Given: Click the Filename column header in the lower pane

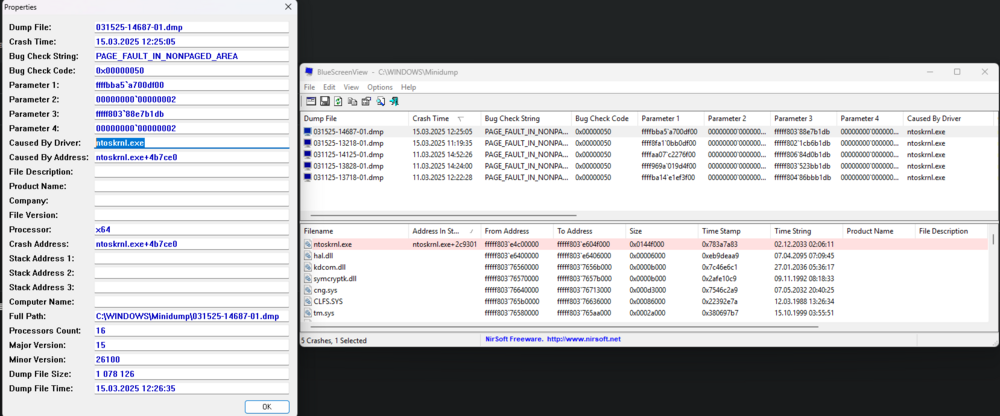Looking at the screenshot, I should tap(355, 231).
